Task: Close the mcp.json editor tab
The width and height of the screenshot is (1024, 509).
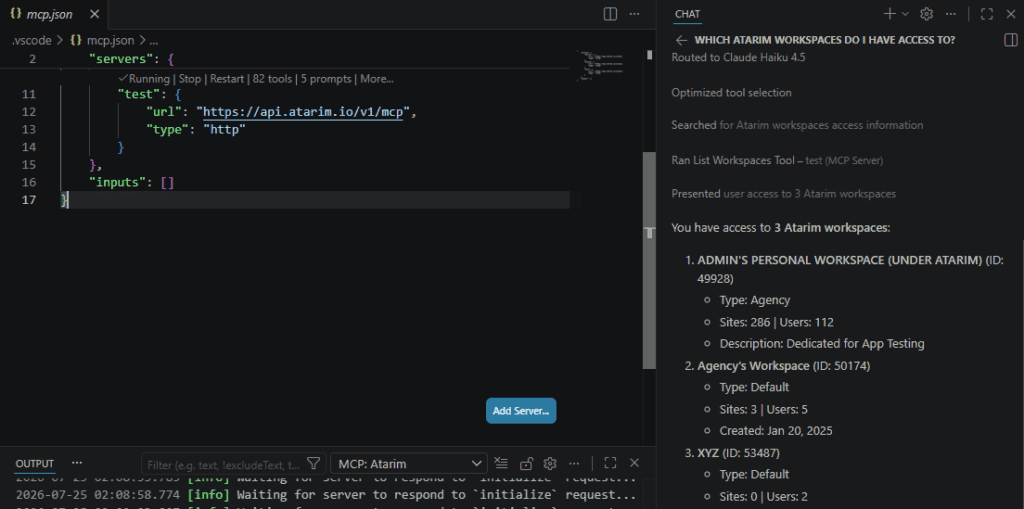Action: tap(95, 14)
